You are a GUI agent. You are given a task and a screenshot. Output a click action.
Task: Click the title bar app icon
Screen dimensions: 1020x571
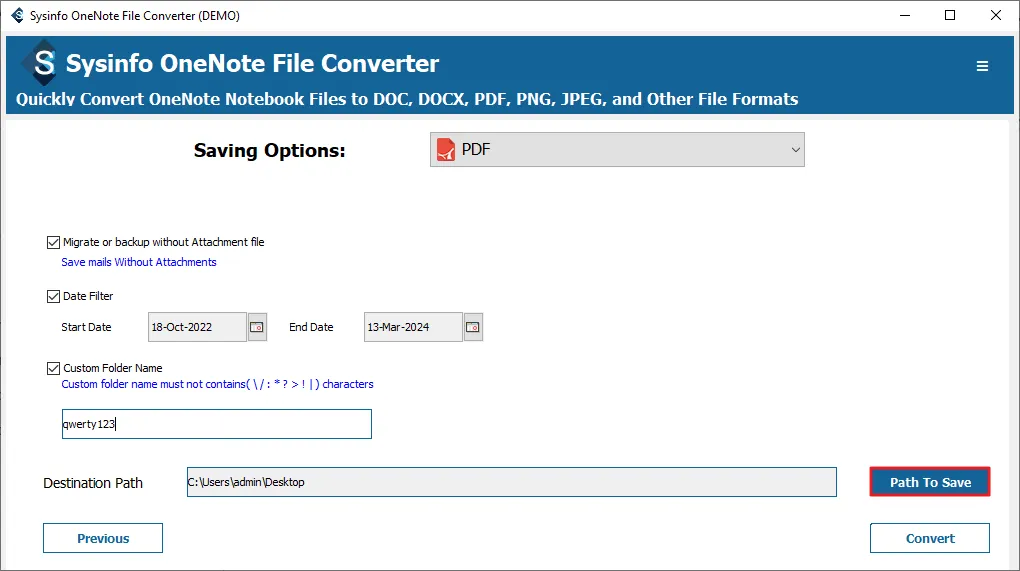coord(18,15)
